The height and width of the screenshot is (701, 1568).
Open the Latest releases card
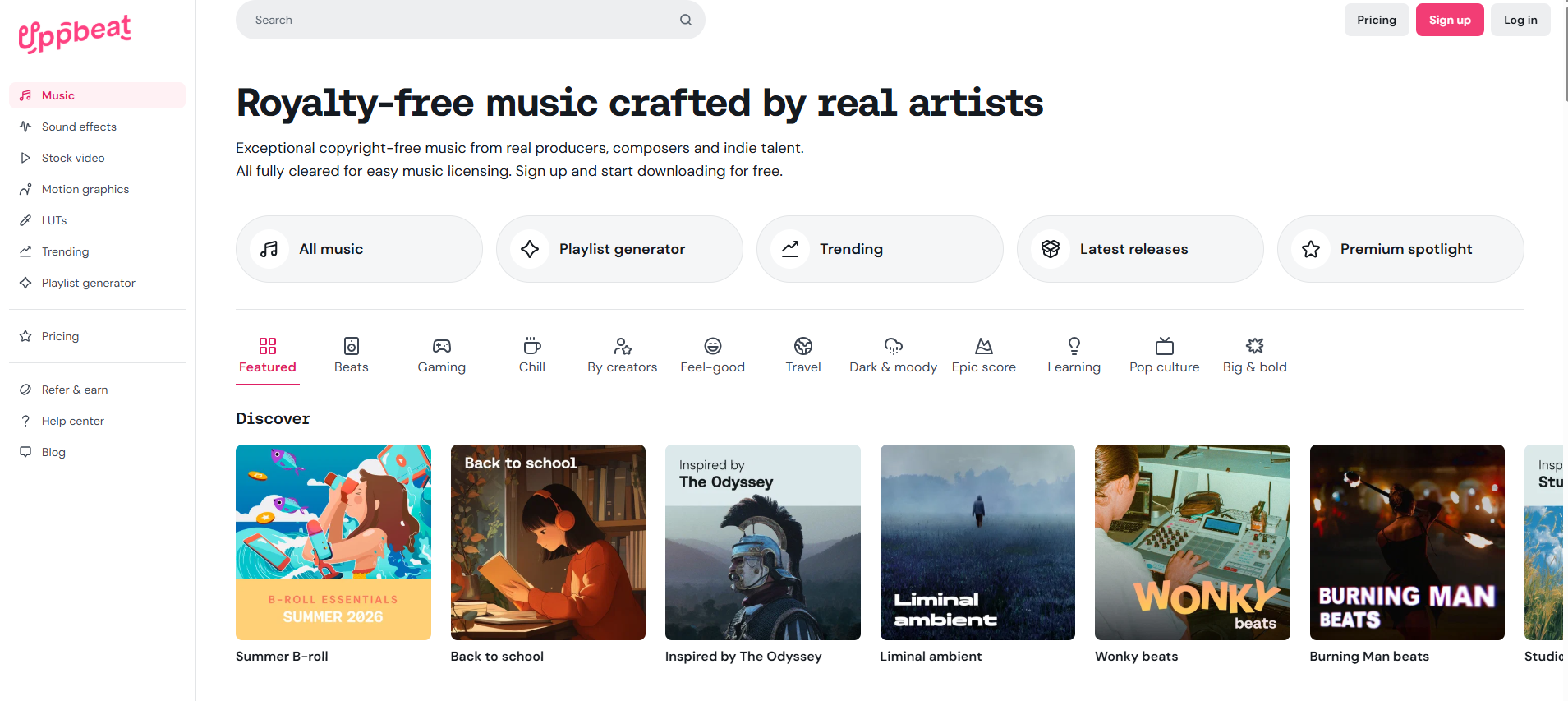pyautogui.click(x=1140, y=249)
